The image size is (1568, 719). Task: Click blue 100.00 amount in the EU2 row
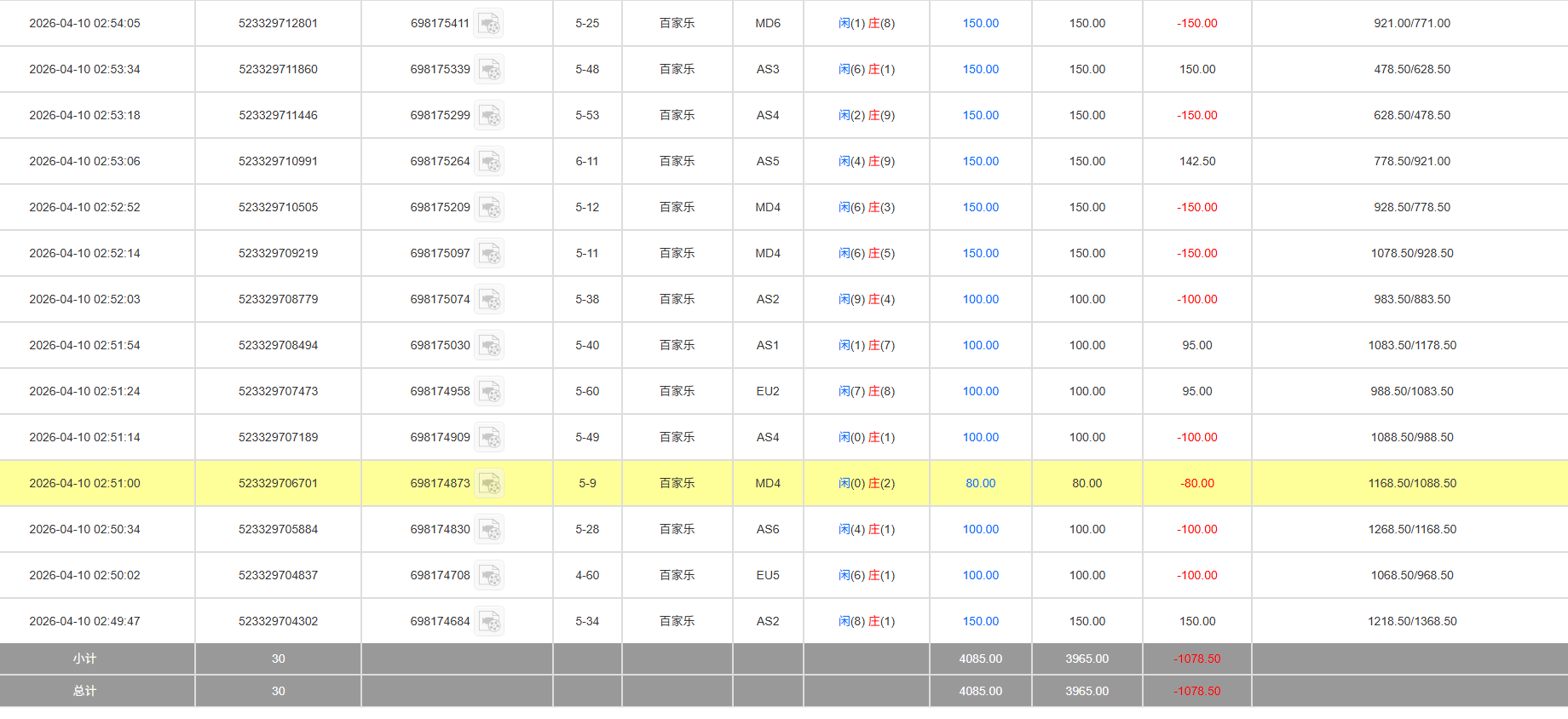coord(980,392)
